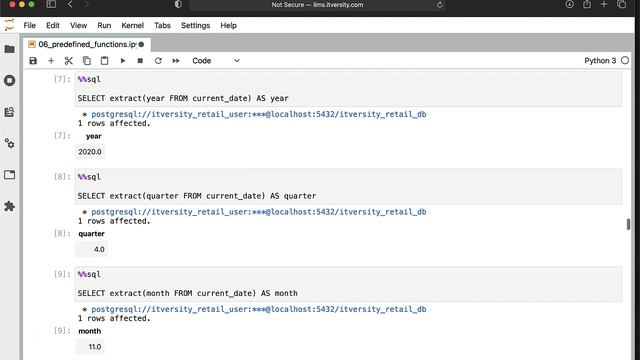Restart kernel and run all cells icon
The height and width of the screenshot is (360, 640).
(x=176, y=61)
